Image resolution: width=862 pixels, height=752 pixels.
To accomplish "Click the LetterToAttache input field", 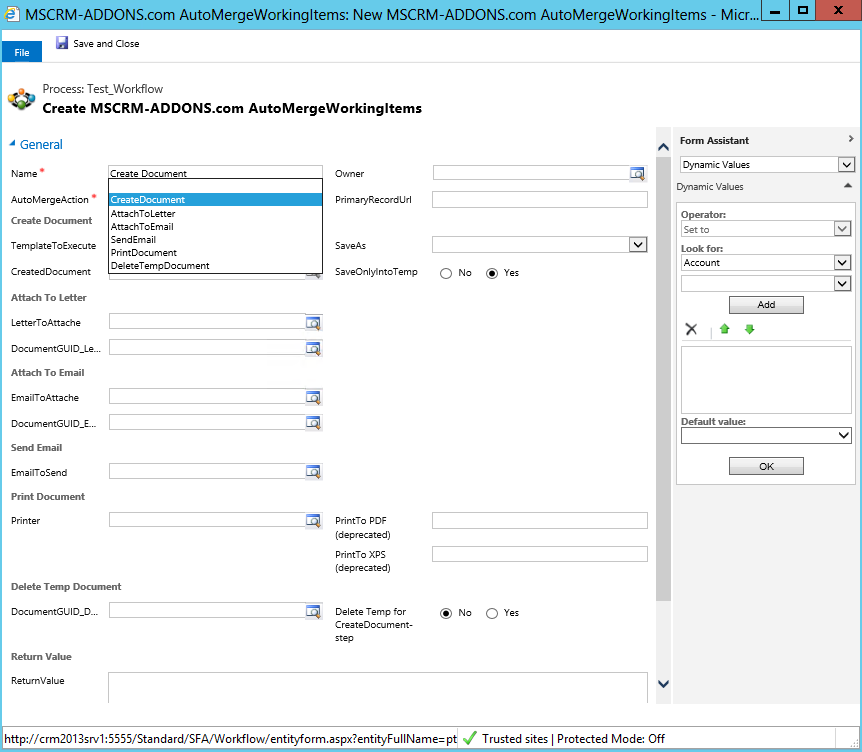I will 207,321.
